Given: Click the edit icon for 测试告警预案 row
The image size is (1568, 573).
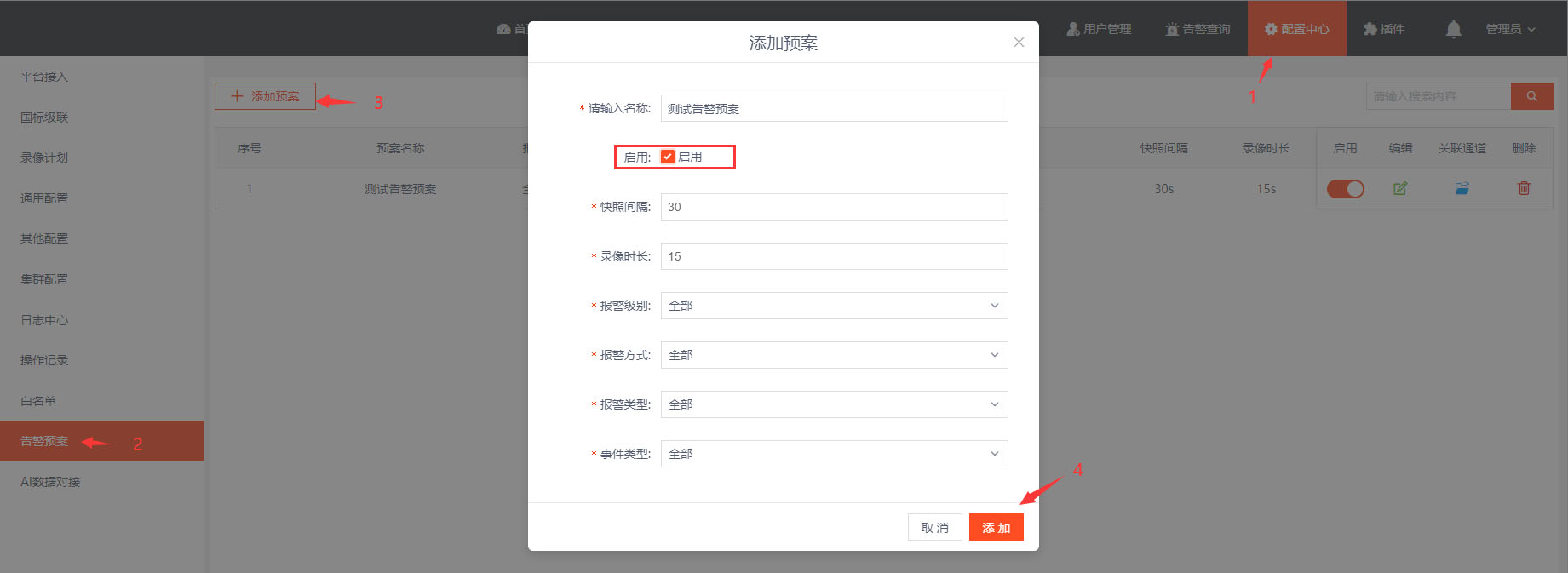Looking at the screenshot, I should point(1400,188).
